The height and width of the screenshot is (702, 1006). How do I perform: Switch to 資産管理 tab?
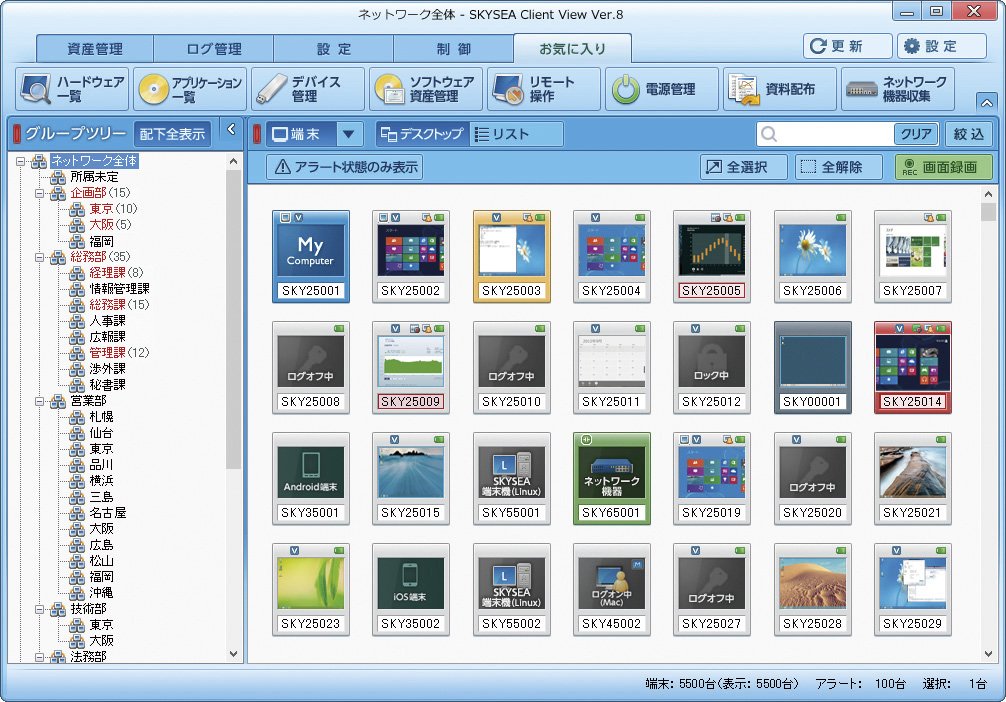click(95, 49)
